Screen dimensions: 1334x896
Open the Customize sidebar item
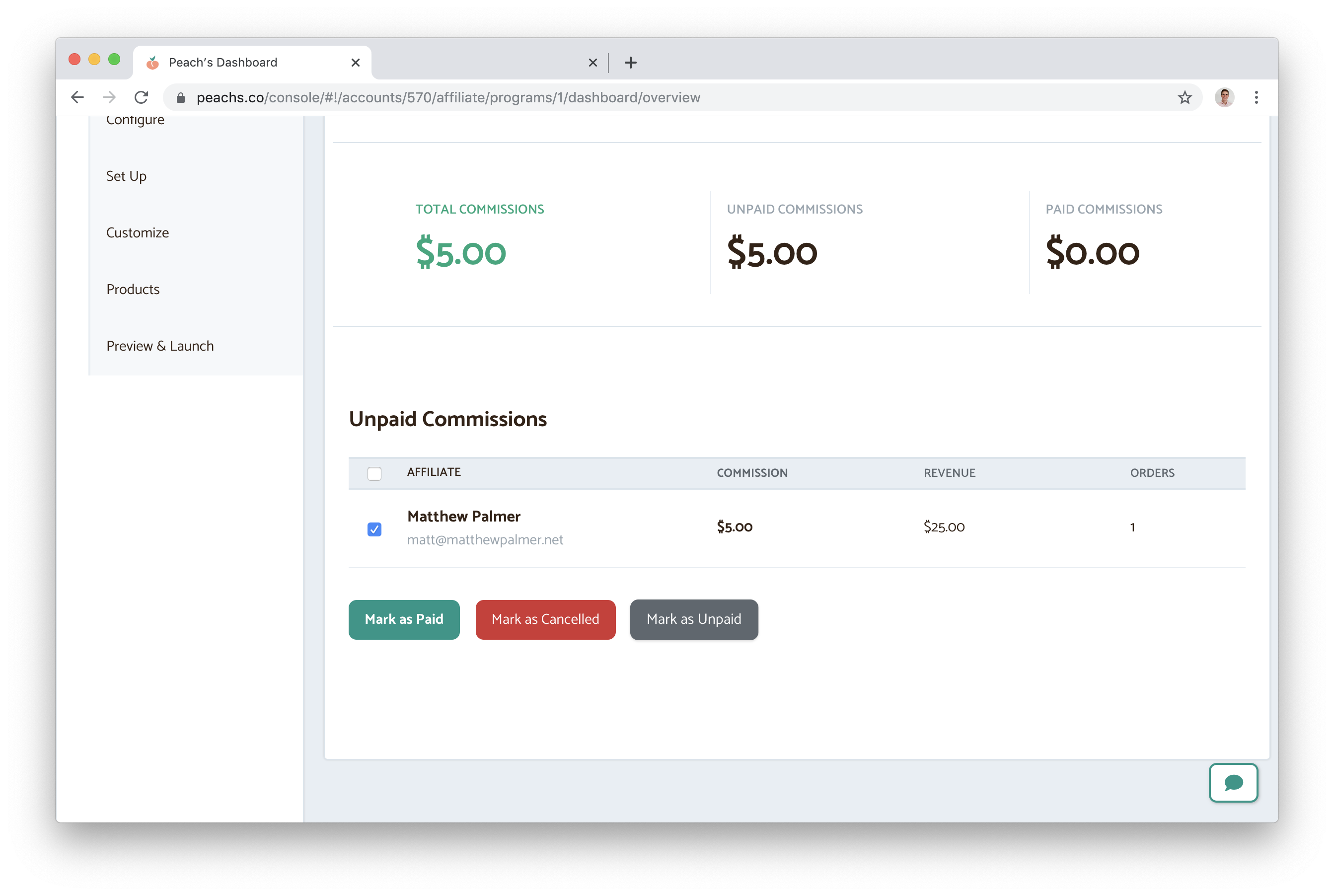(x=138, y=232)
